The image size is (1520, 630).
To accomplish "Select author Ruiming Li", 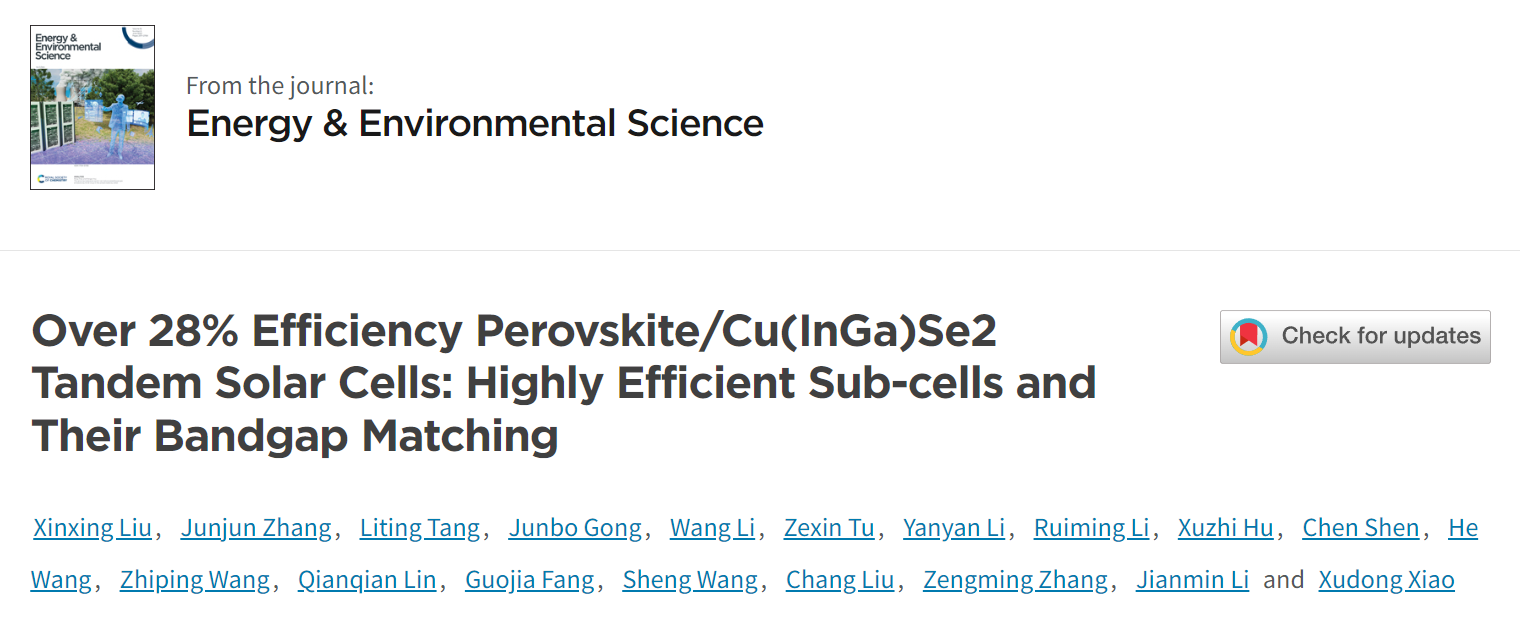I will point(1091,528).
